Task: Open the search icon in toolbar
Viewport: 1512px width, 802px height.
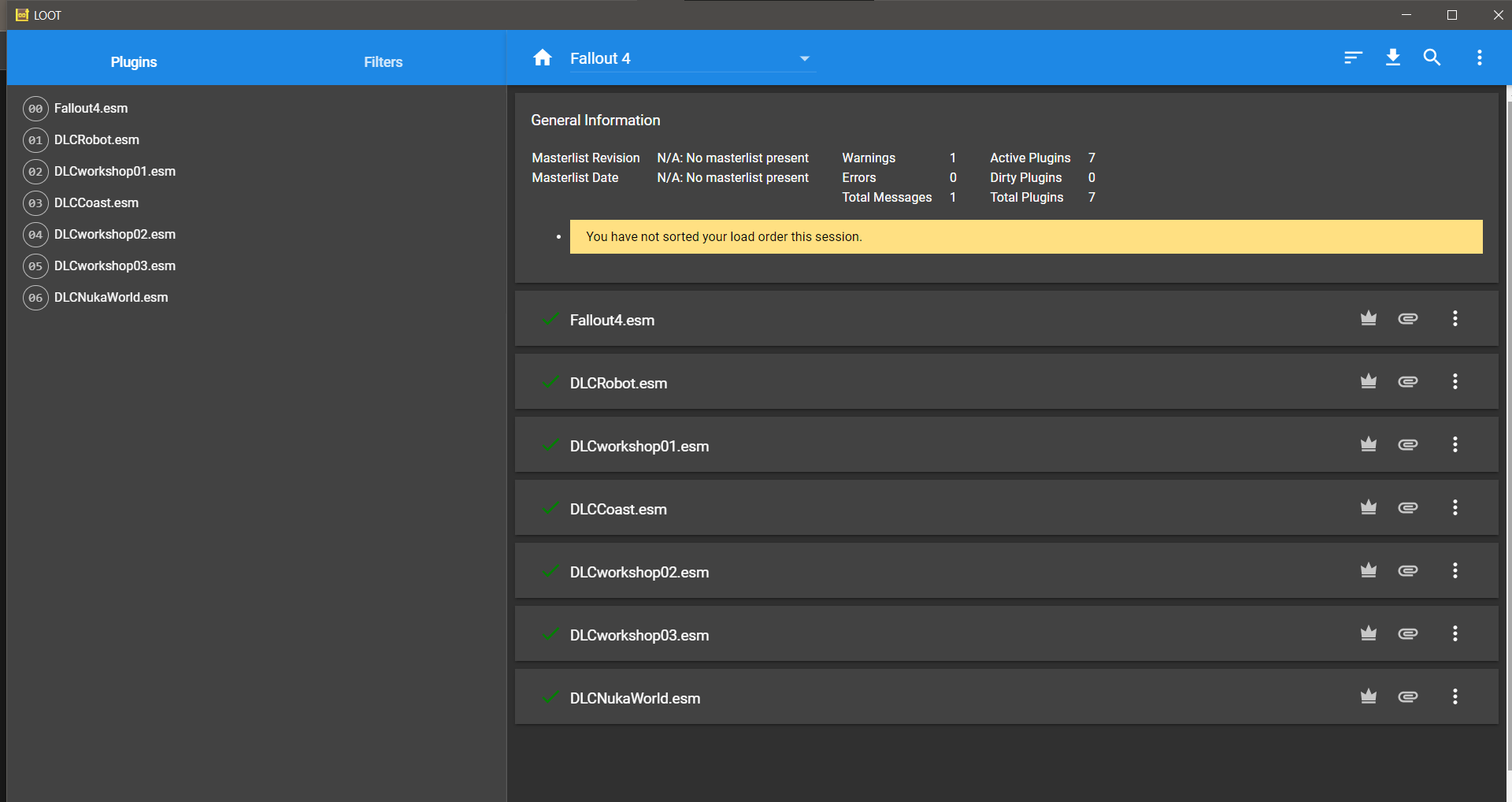Action: (1432, 58)
